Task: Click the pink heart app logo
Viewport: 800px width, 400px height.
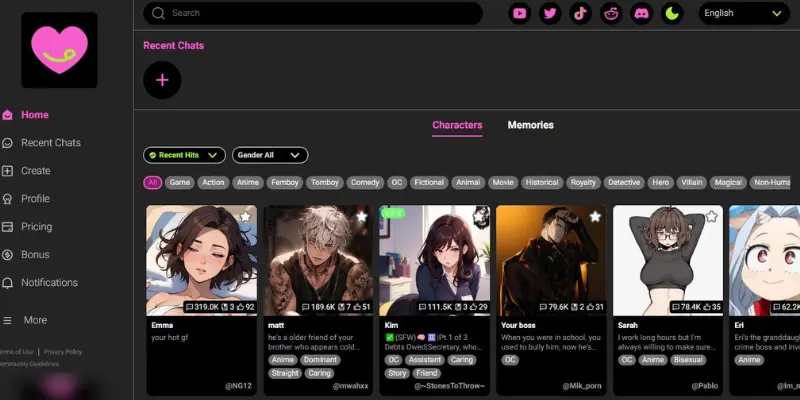Action: pyautogui.click(x=59, y=50)
